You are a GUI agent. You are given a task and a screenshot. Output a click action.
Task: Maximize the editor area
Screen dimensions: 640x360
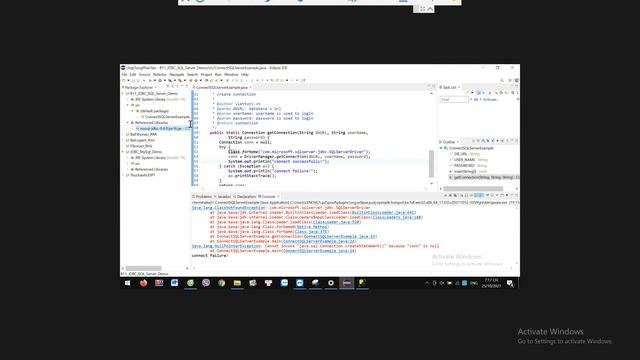pos(433,87)
